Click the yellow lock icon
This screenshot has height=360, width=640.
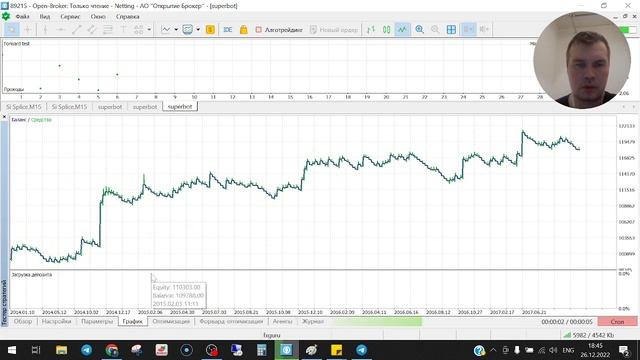[244, 29]
